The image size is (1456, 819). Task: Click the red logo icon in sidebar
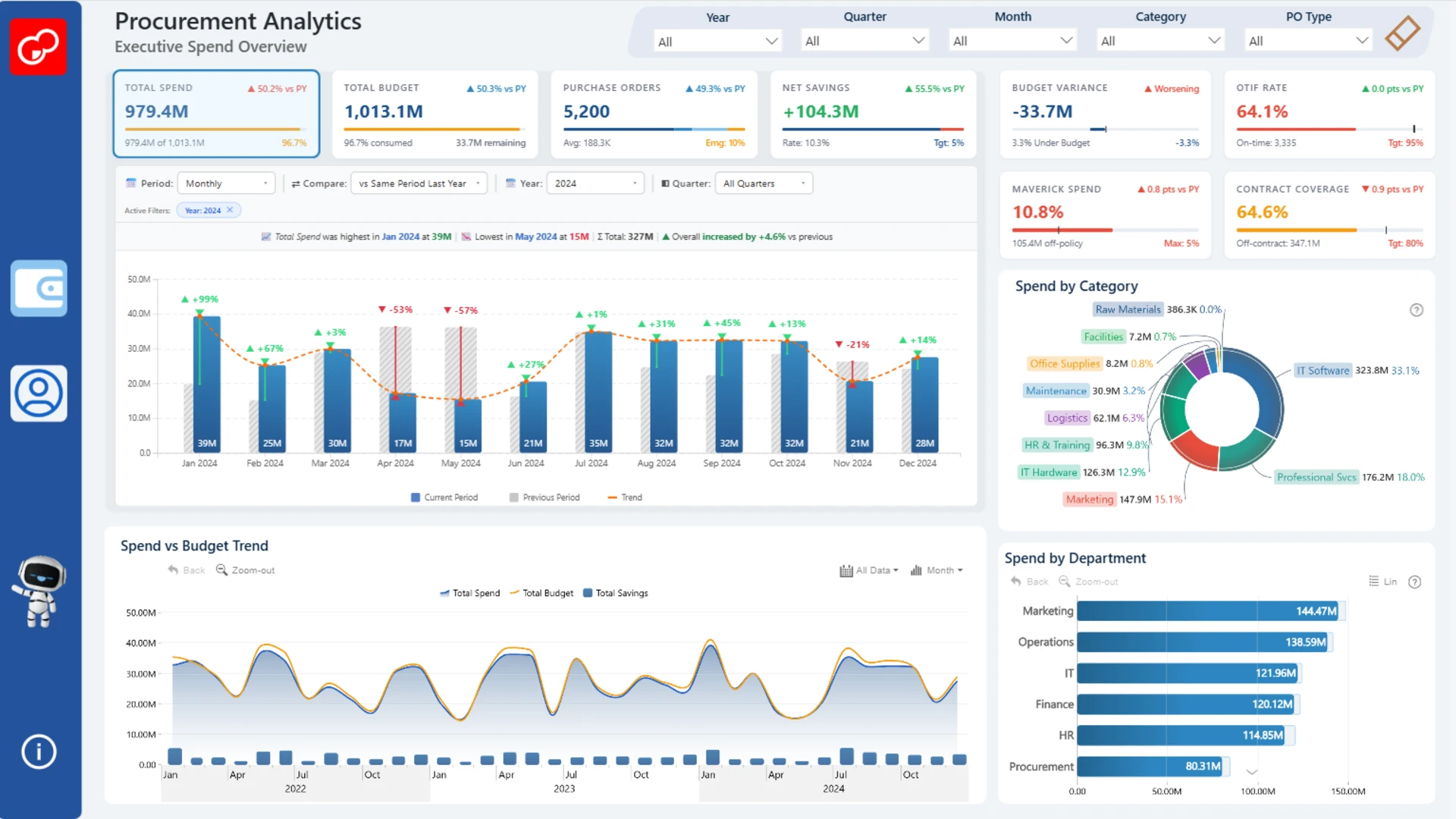click(38, 46)
